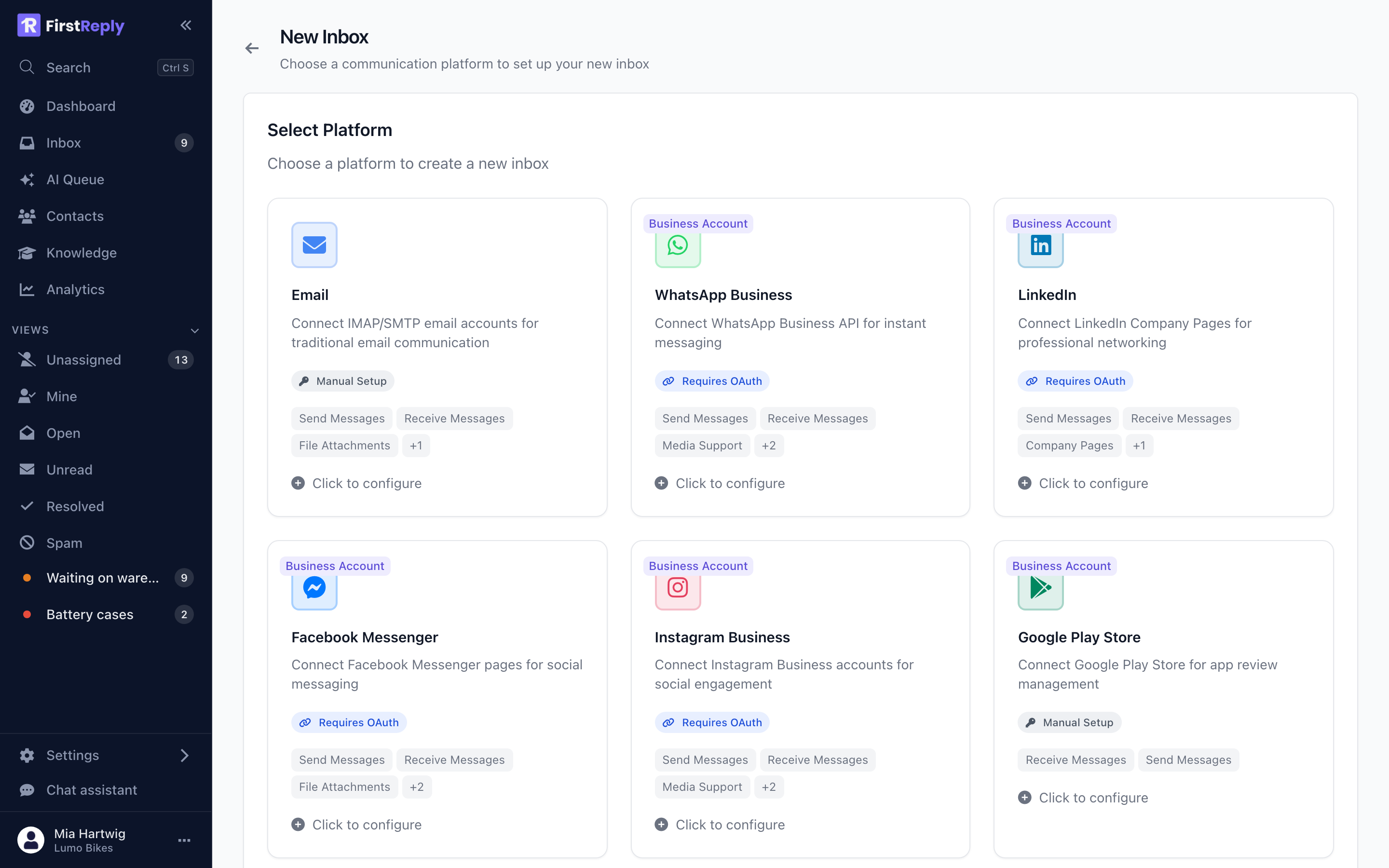Click Manual Setup badge on Email card
Viewport: 1389px width, 868px height.
342,381
